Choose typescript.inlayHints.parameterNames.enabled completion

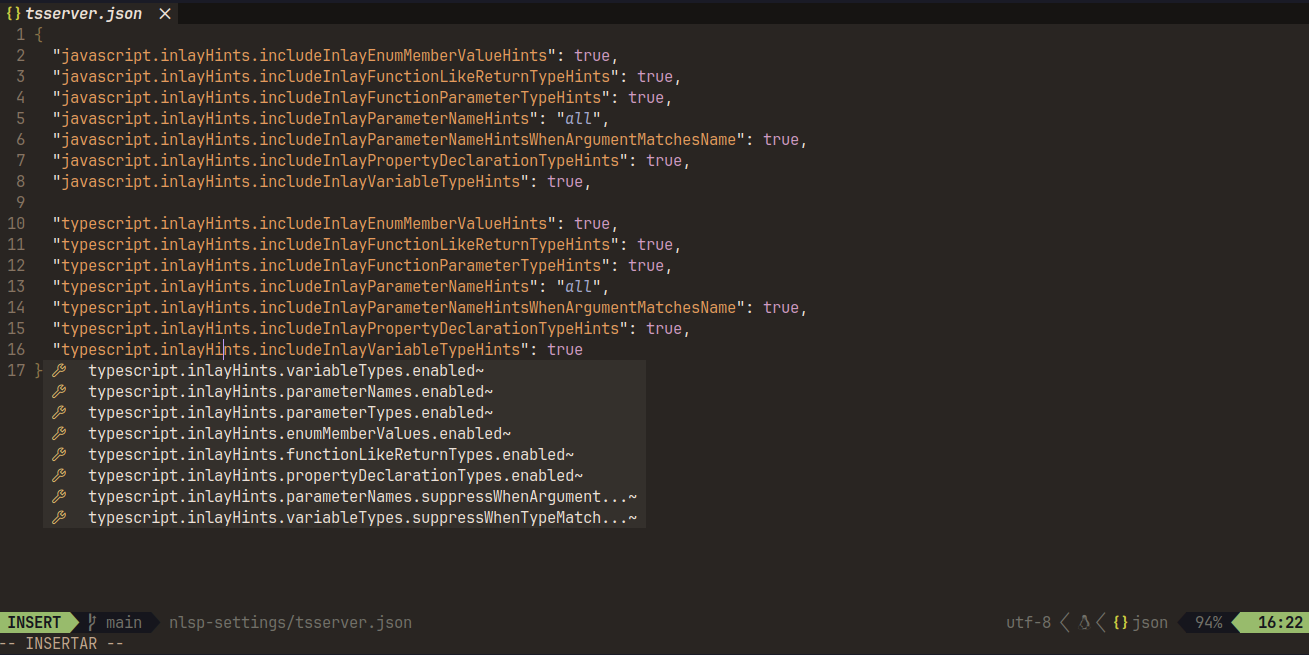(344, 392)
